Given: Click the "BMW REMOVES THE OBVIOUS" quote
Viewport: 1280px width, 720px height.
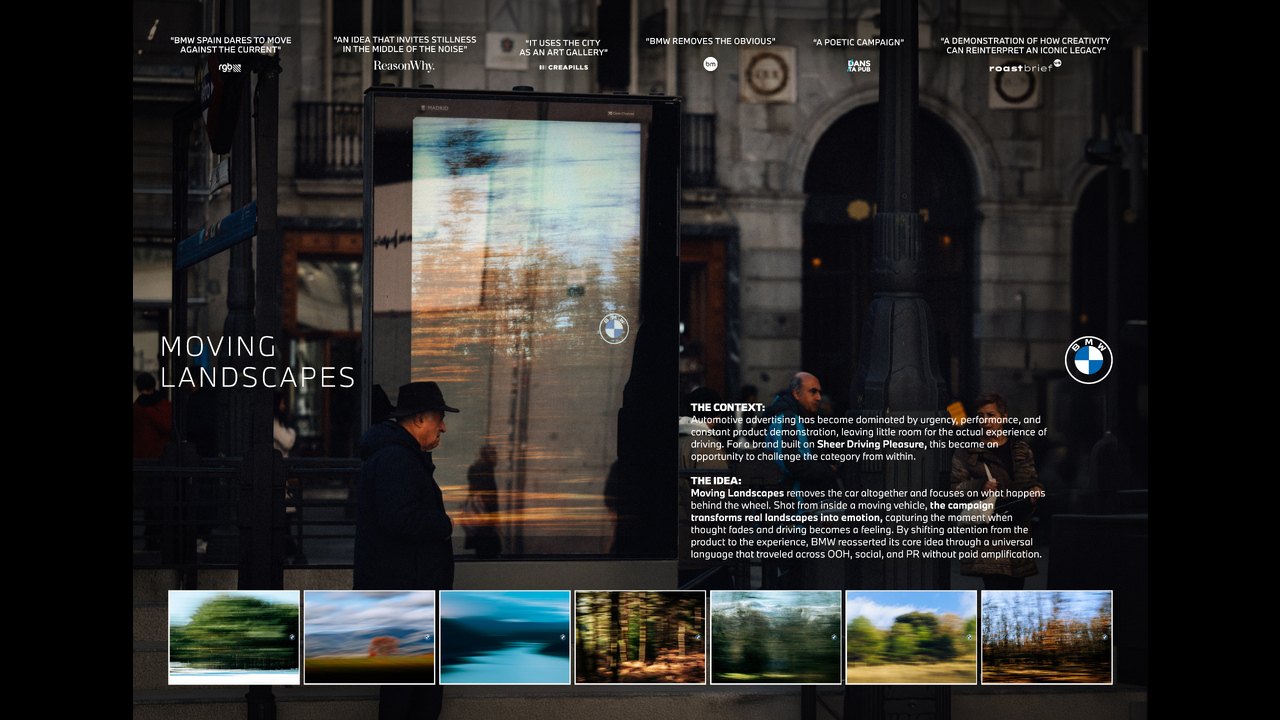Looking at the screenshot, I should pyautogui.click(x=711, y=41).
